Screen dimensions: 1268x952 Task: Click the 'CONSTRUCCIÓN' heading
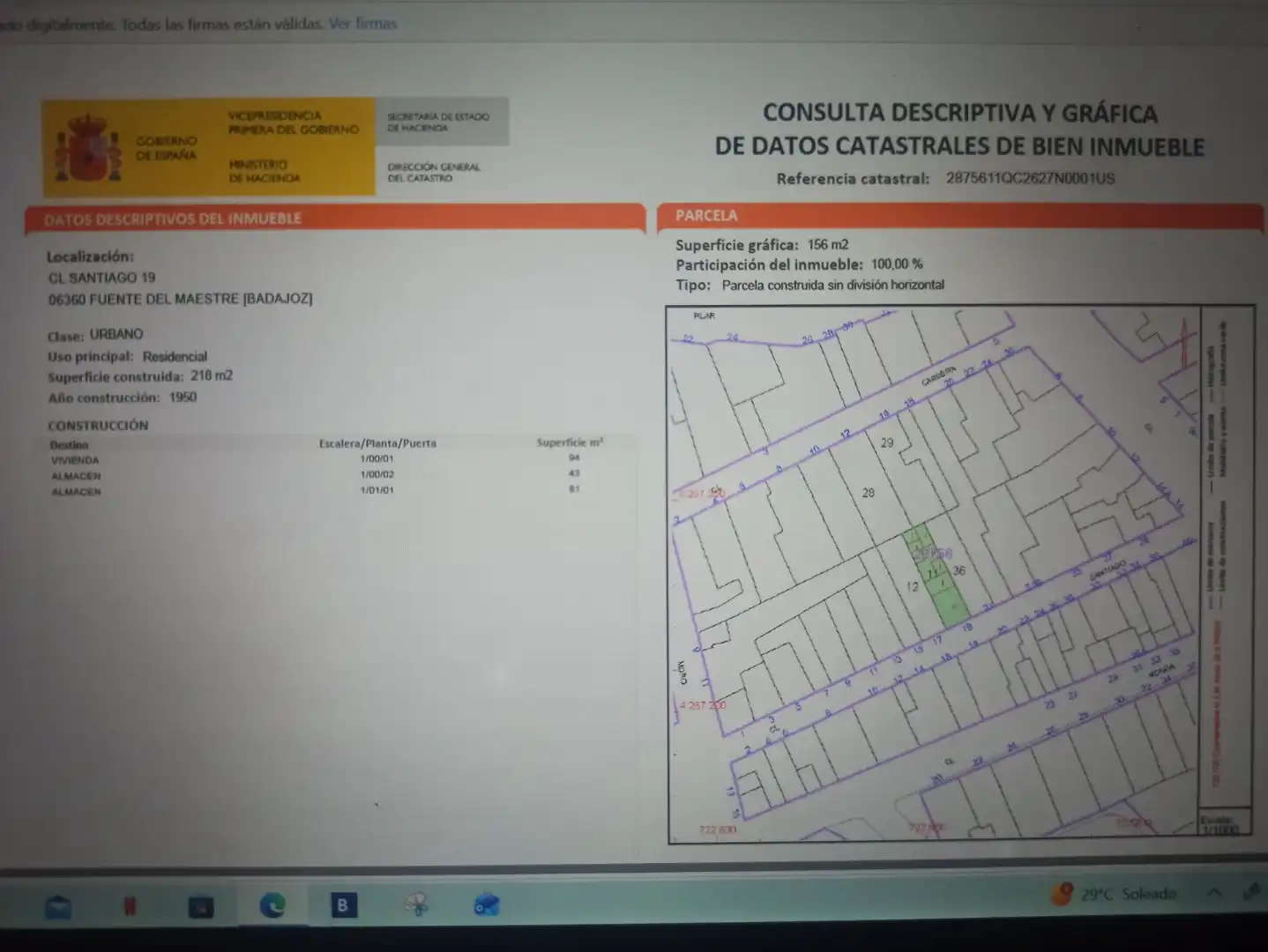click(98, 425)
